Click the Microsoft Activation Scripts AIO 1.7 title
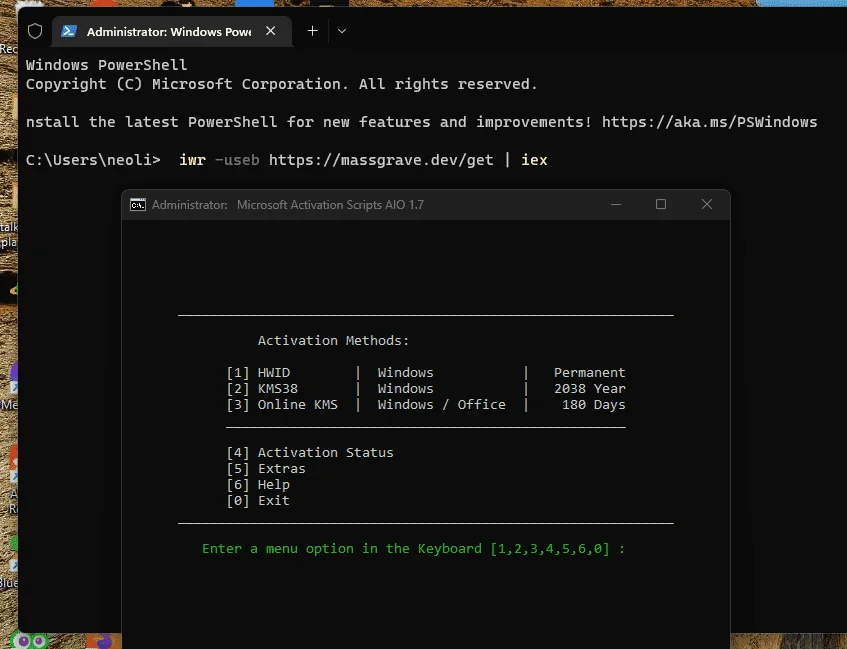847x649 pixels. (x=330, y=205)
